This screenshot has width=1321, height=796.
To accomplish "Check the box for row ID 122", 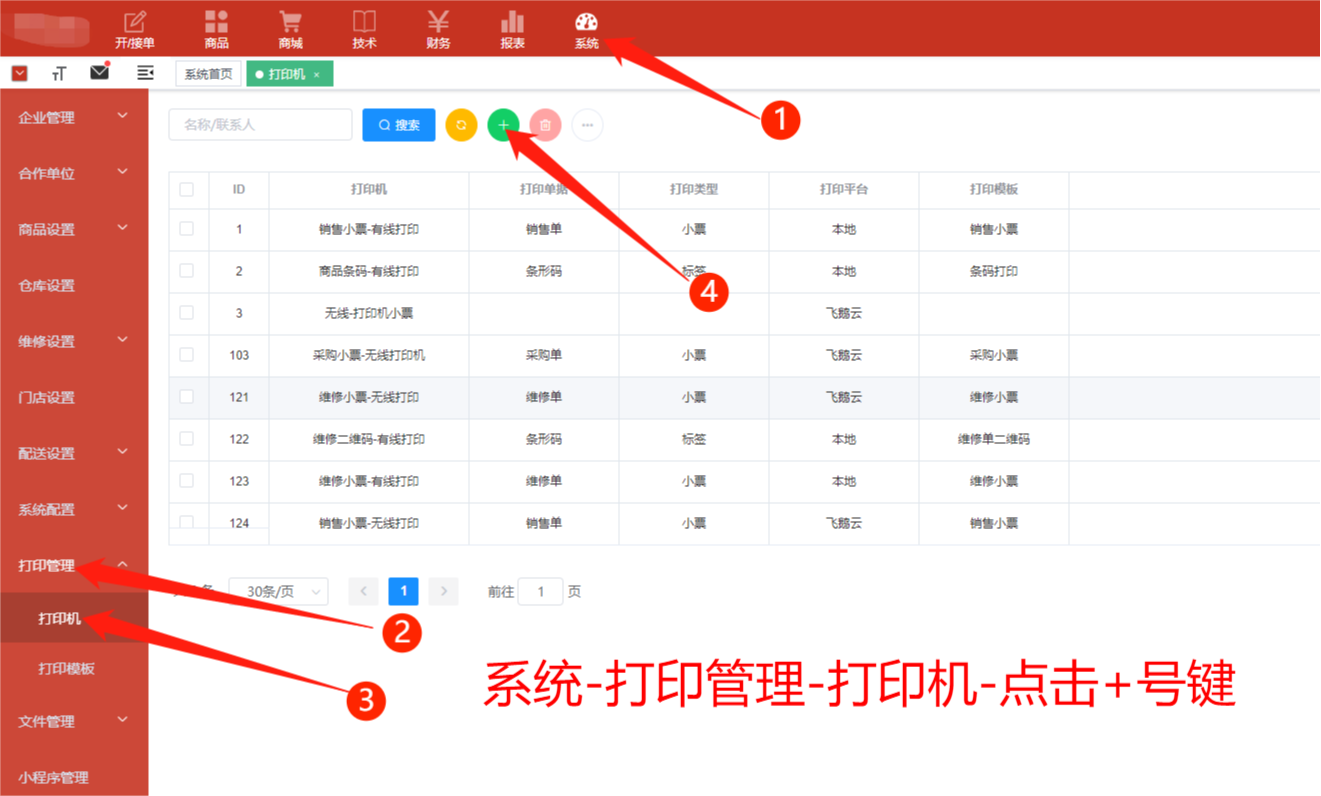I will 186,439.
